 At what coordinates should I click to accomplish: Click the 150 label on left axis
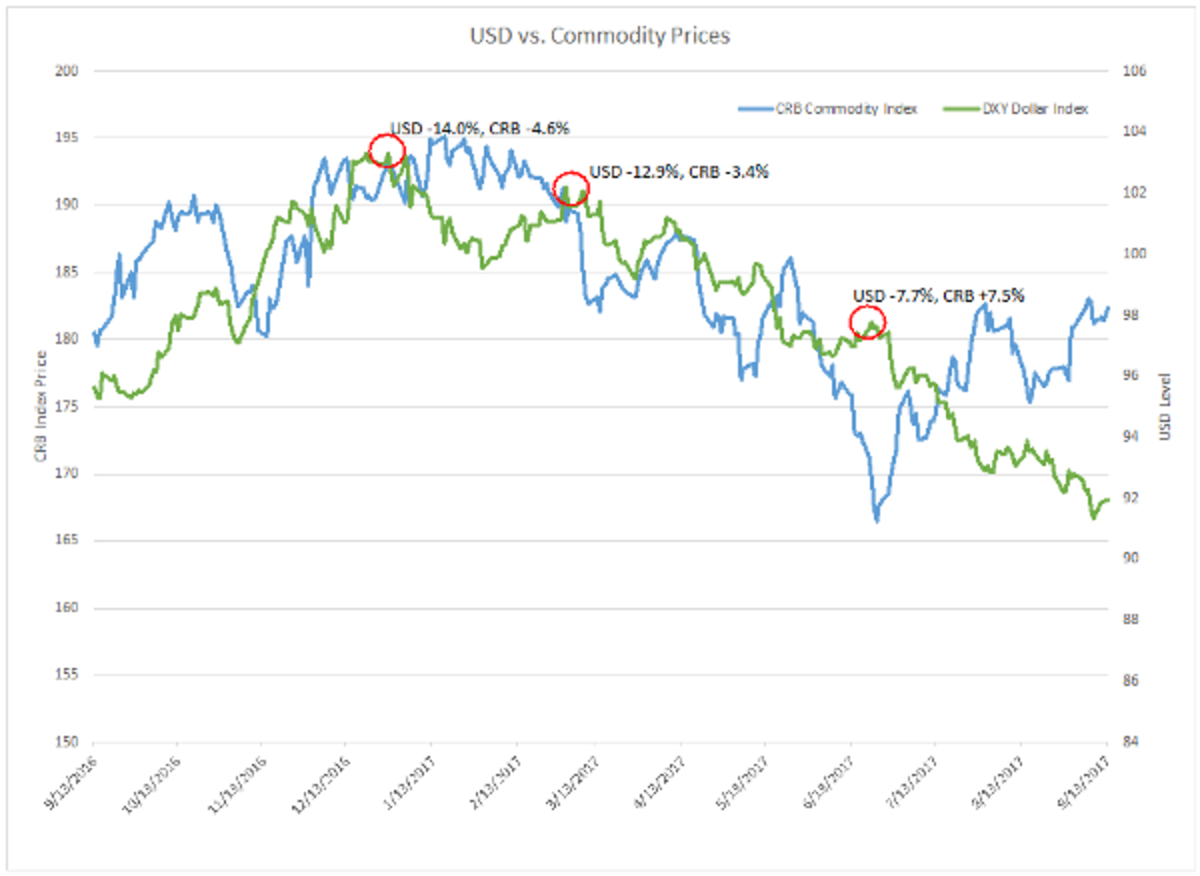click(69, 742)
